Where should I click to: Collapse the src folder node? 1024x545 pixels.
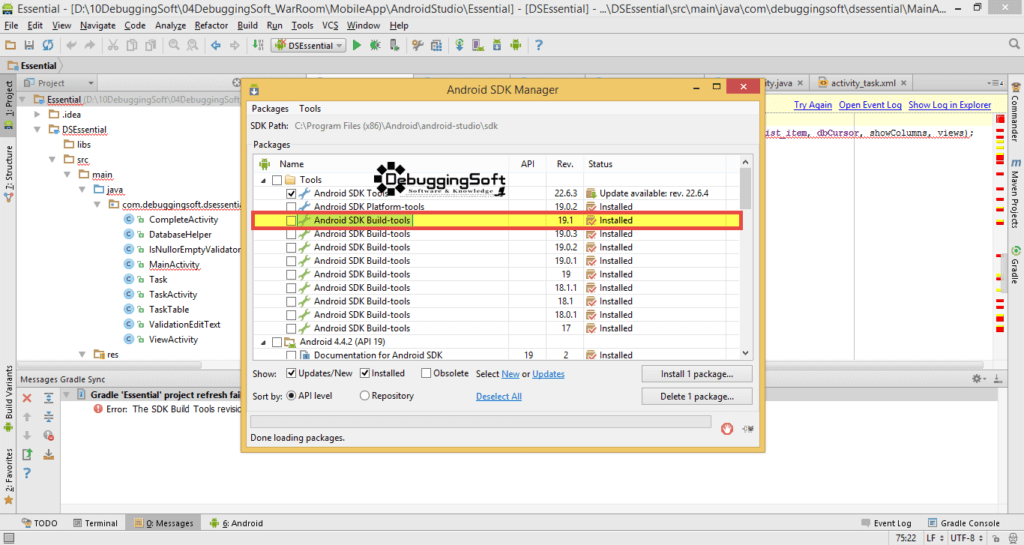52,159
